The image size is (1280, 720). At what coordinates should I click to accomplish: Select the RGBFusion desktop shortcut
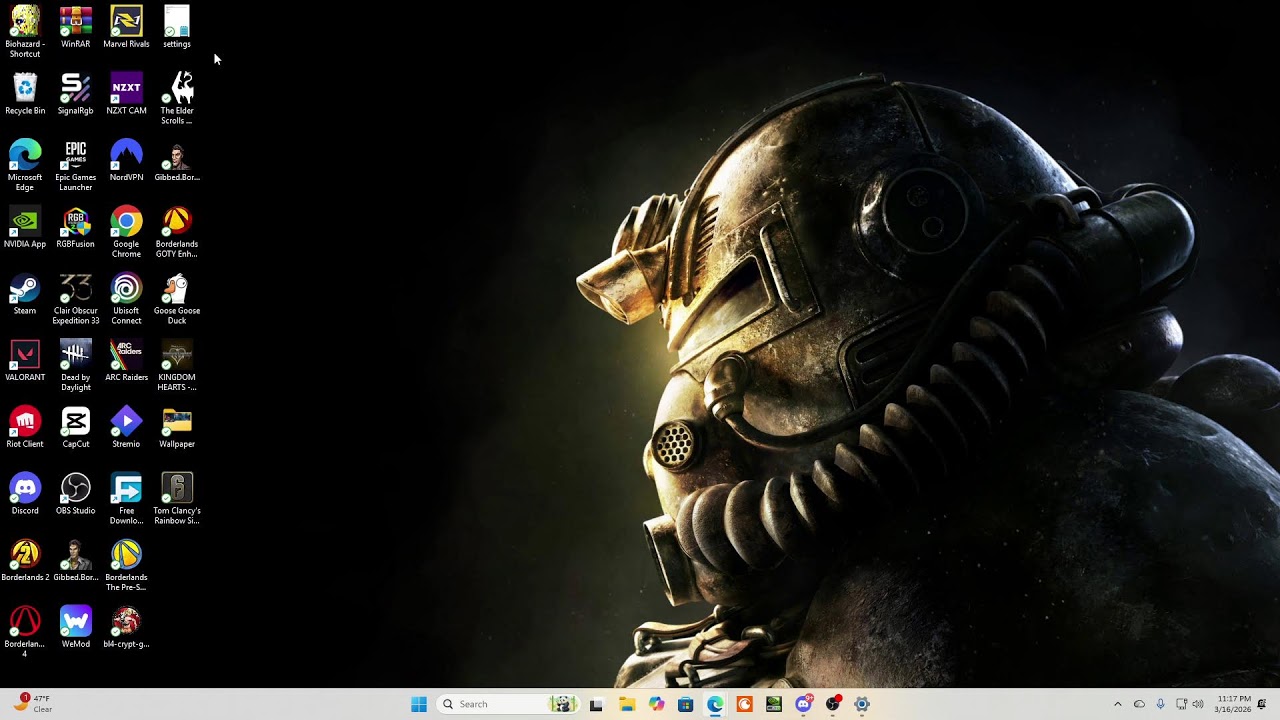tap(75, 228)
